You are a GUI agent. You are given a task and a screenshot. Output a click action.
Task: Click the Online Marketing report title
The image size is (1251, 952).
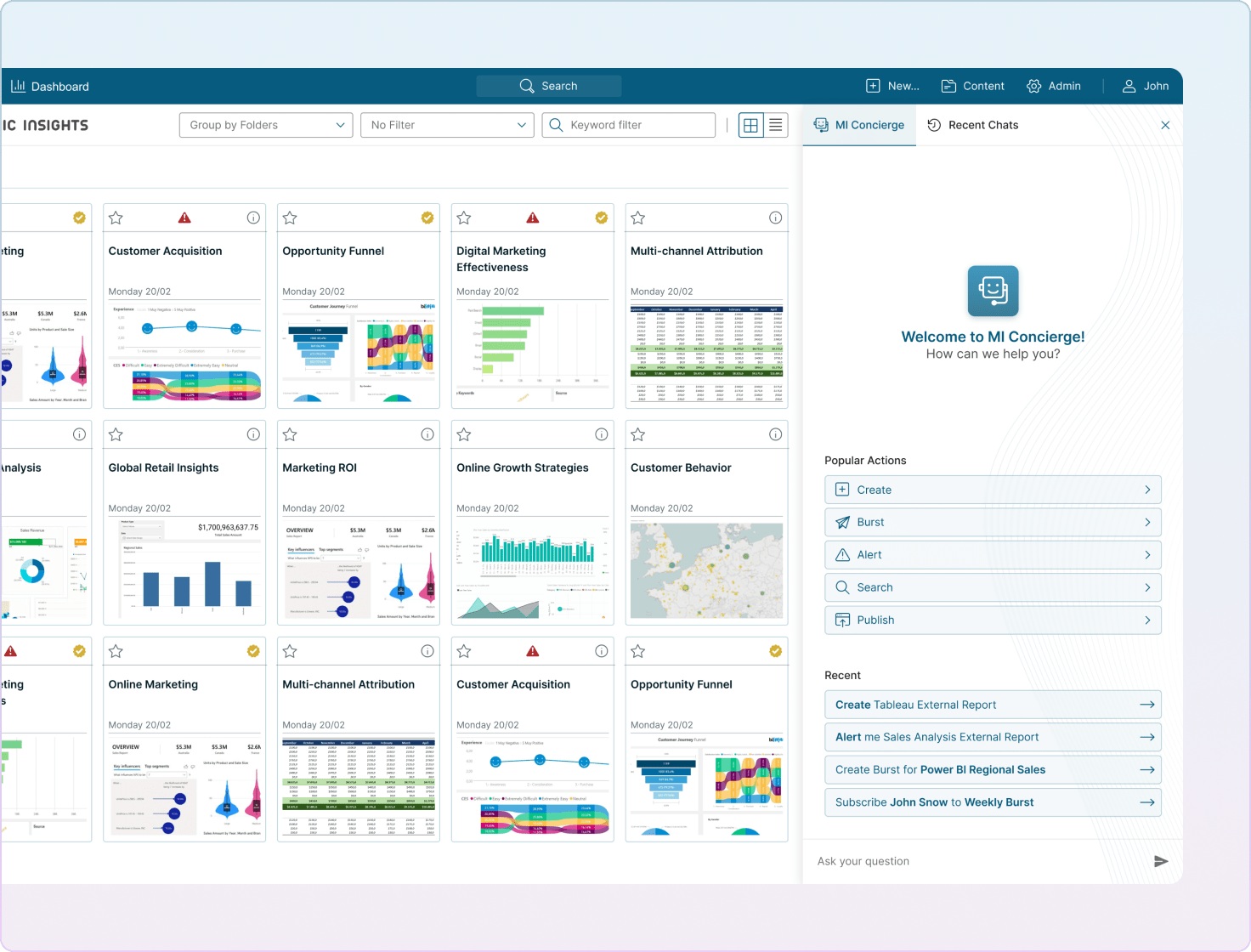(x=153, y=684)
